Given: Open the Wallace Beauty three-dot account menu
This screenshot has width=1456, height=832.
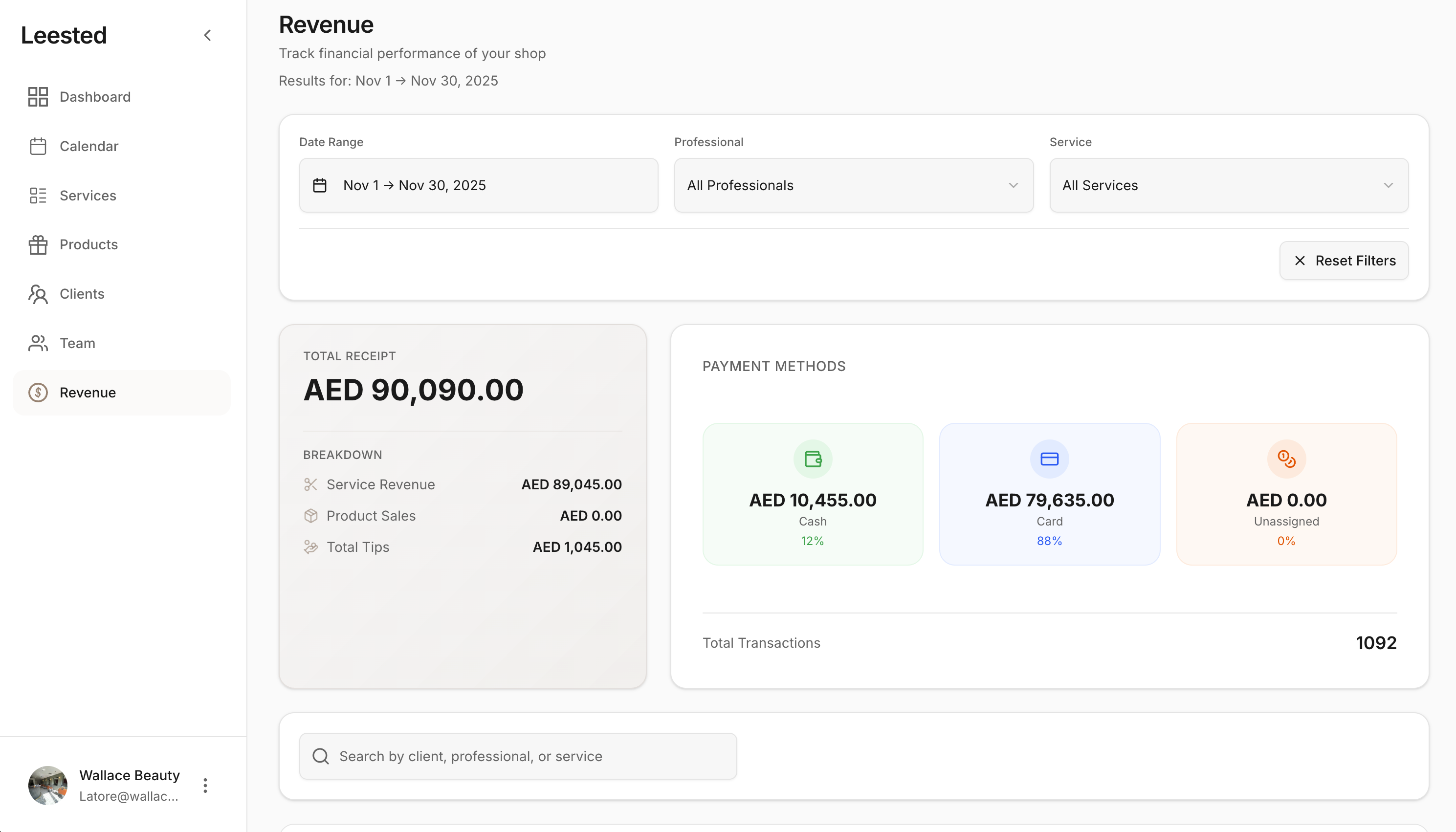Looking at the screenshot, I should tap(205, 785).
